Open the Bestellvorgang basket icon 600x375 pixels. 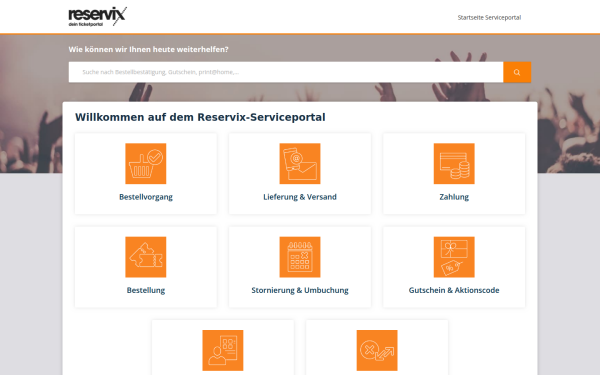(146, 163)
